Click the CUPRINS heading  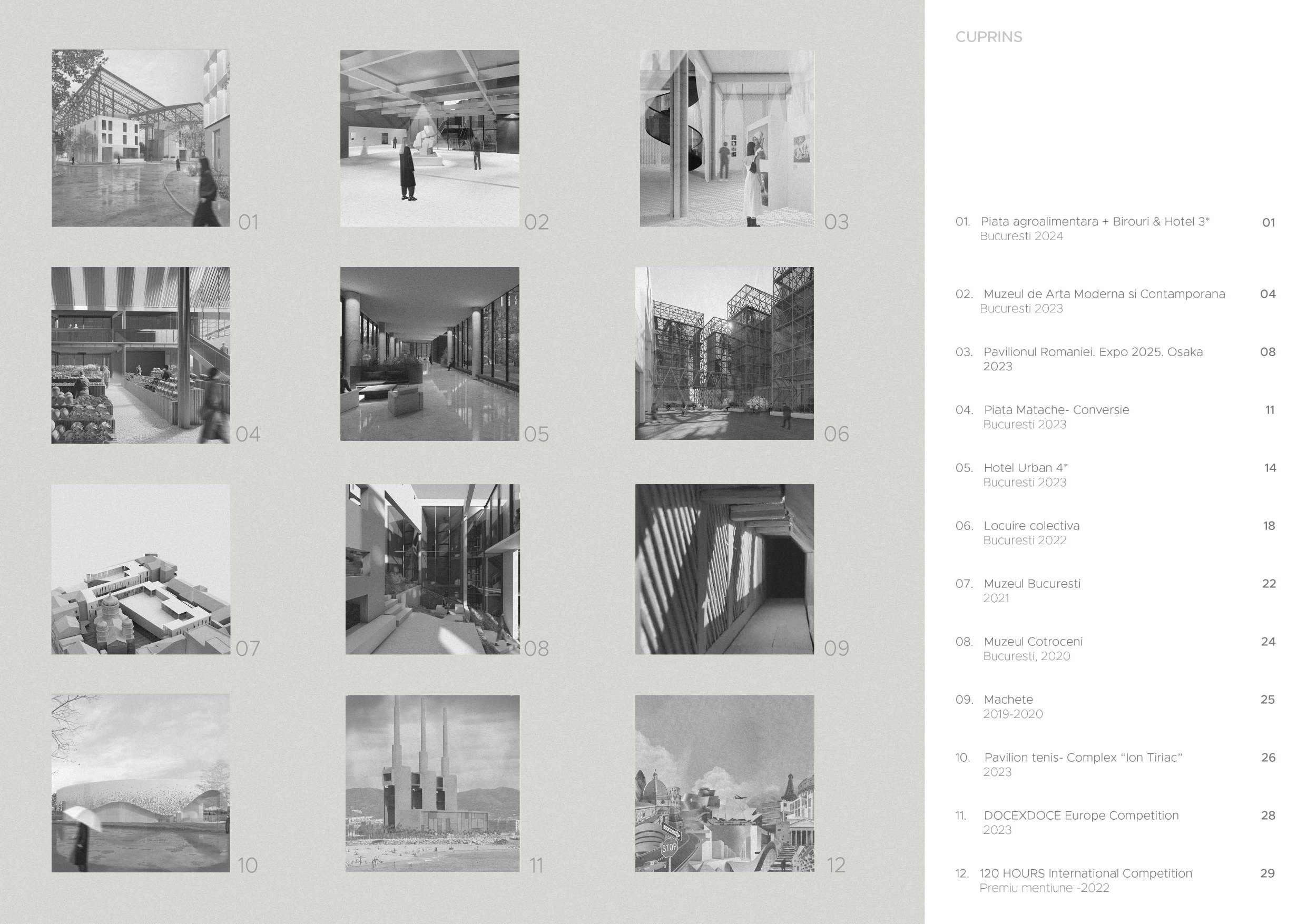989,37
